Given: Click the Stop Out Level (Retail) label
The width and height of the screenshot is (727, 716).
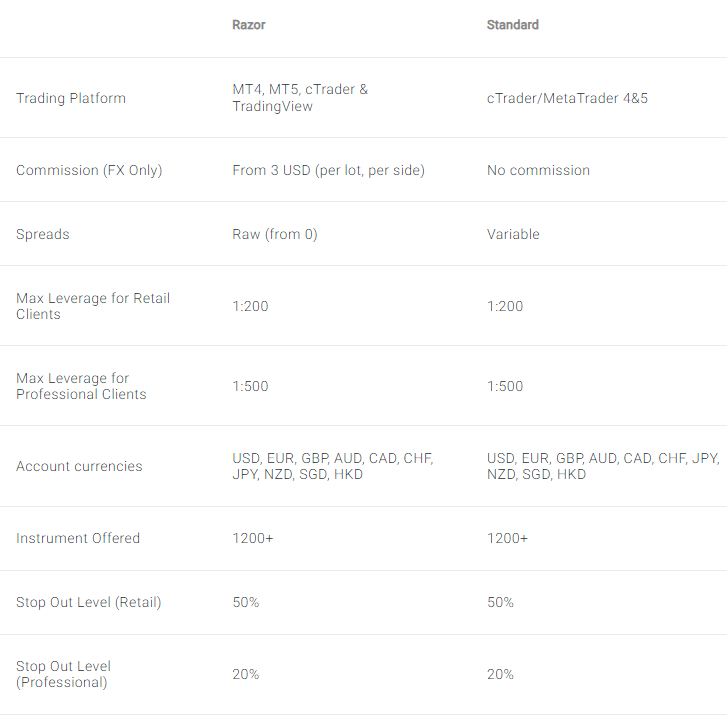Looking at the screenshot, I should coord(88,602).
